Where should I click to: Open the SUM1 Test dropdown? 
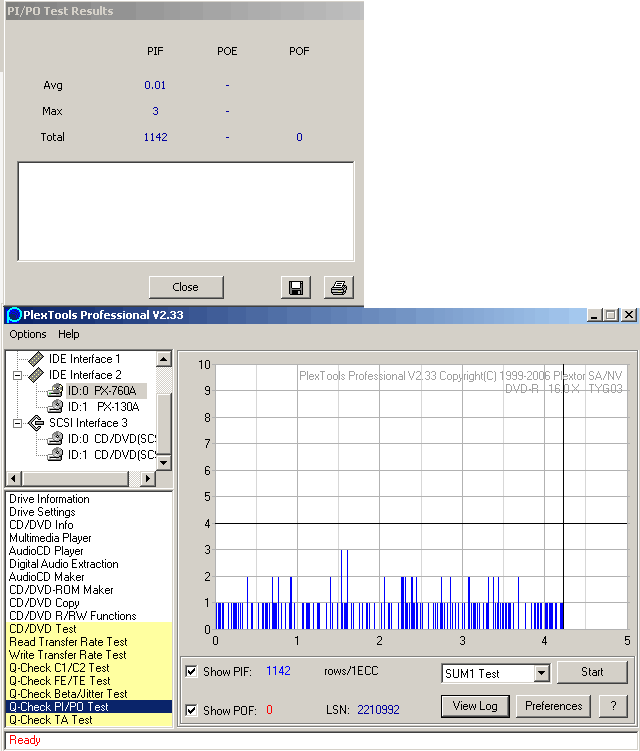pos(541,673)
